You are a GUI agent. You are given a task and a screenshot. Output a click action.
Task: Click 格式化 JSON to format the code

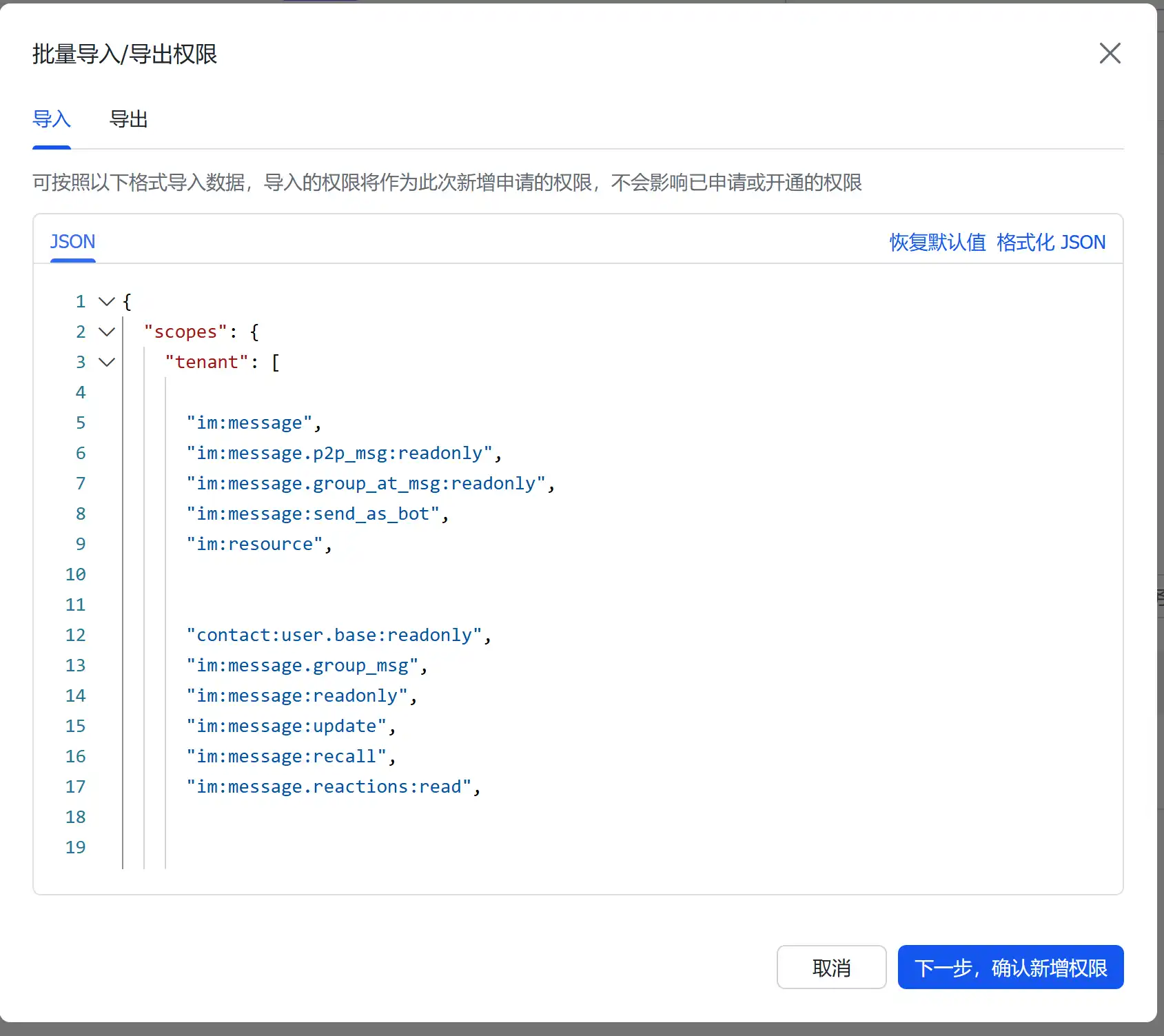click(1050, 242)
